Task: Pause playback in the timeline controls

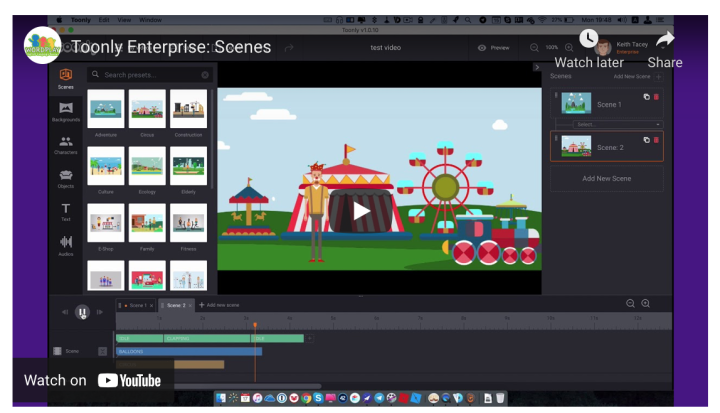Action: tap(82, 312)
